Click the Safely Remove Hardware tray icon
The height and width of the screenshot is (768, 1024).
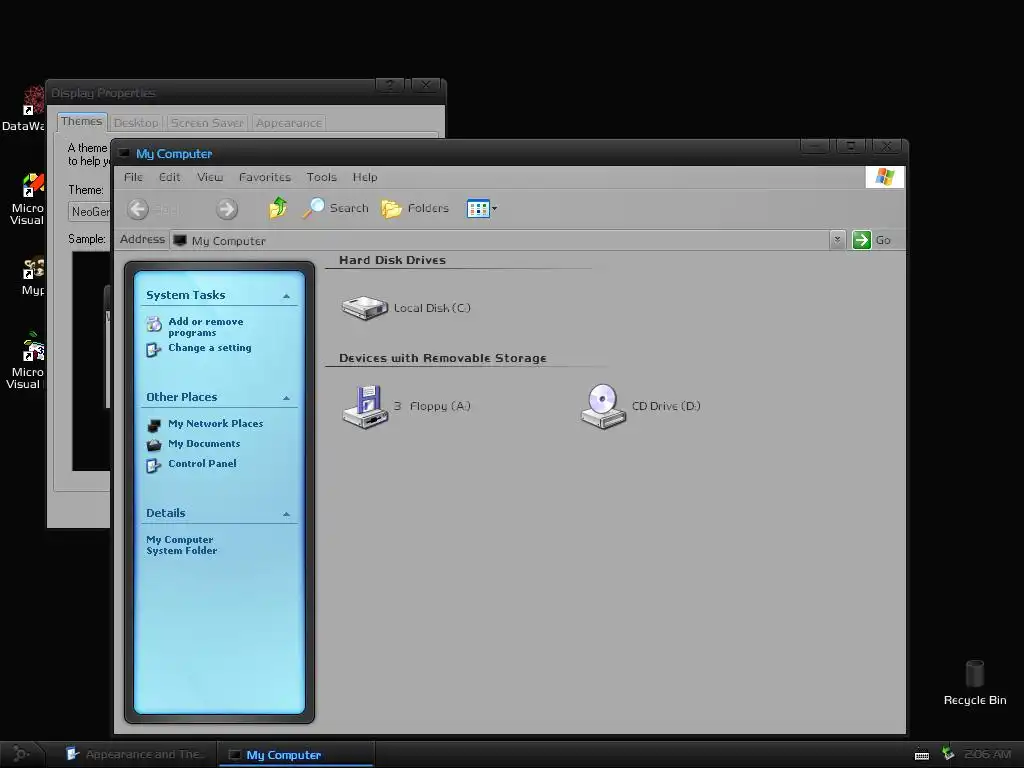pos(948,754)
